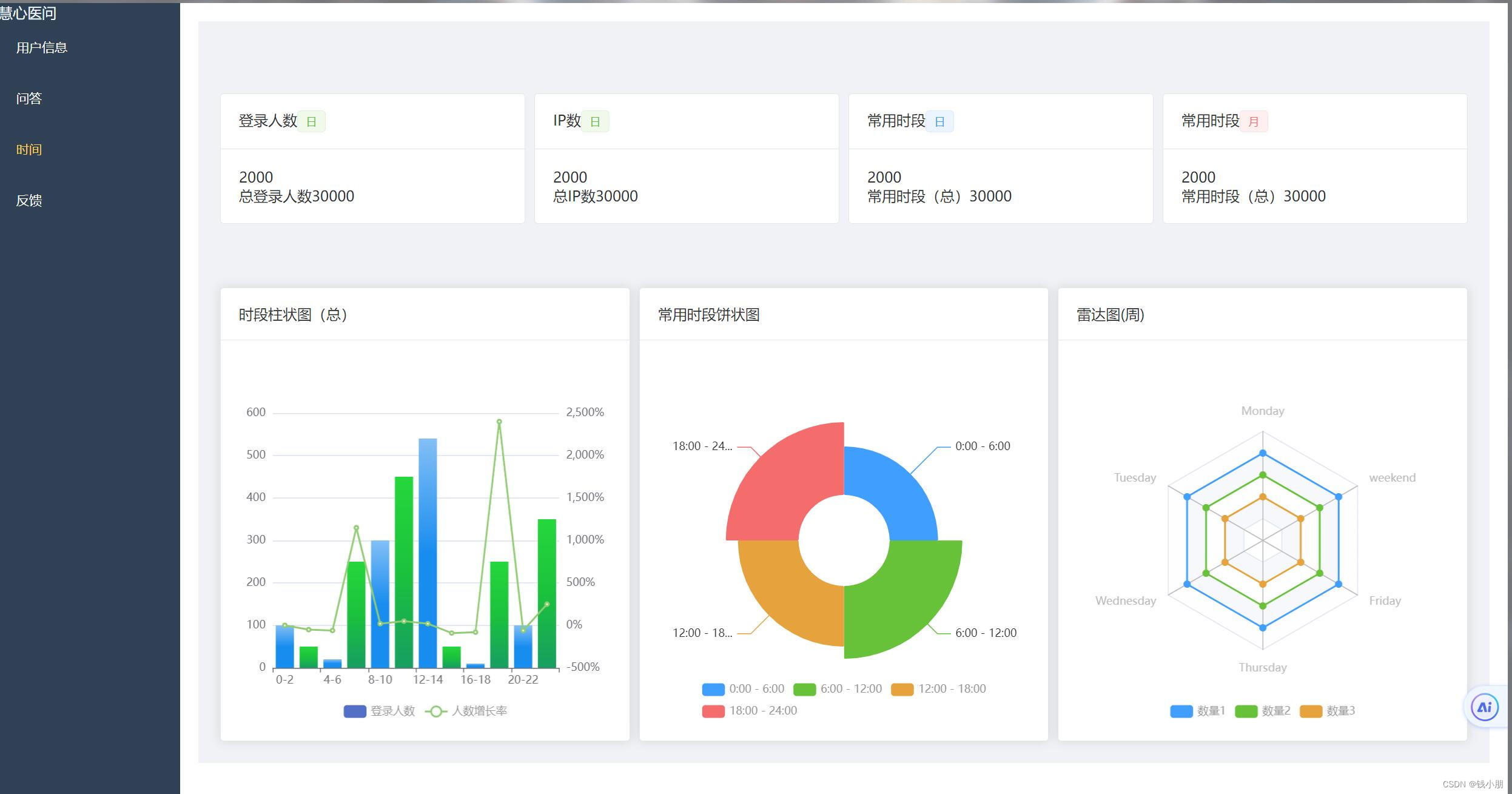Click the 慧心医问 site title
This screenshot has width=1512, height=794.
tap(28, 13)
